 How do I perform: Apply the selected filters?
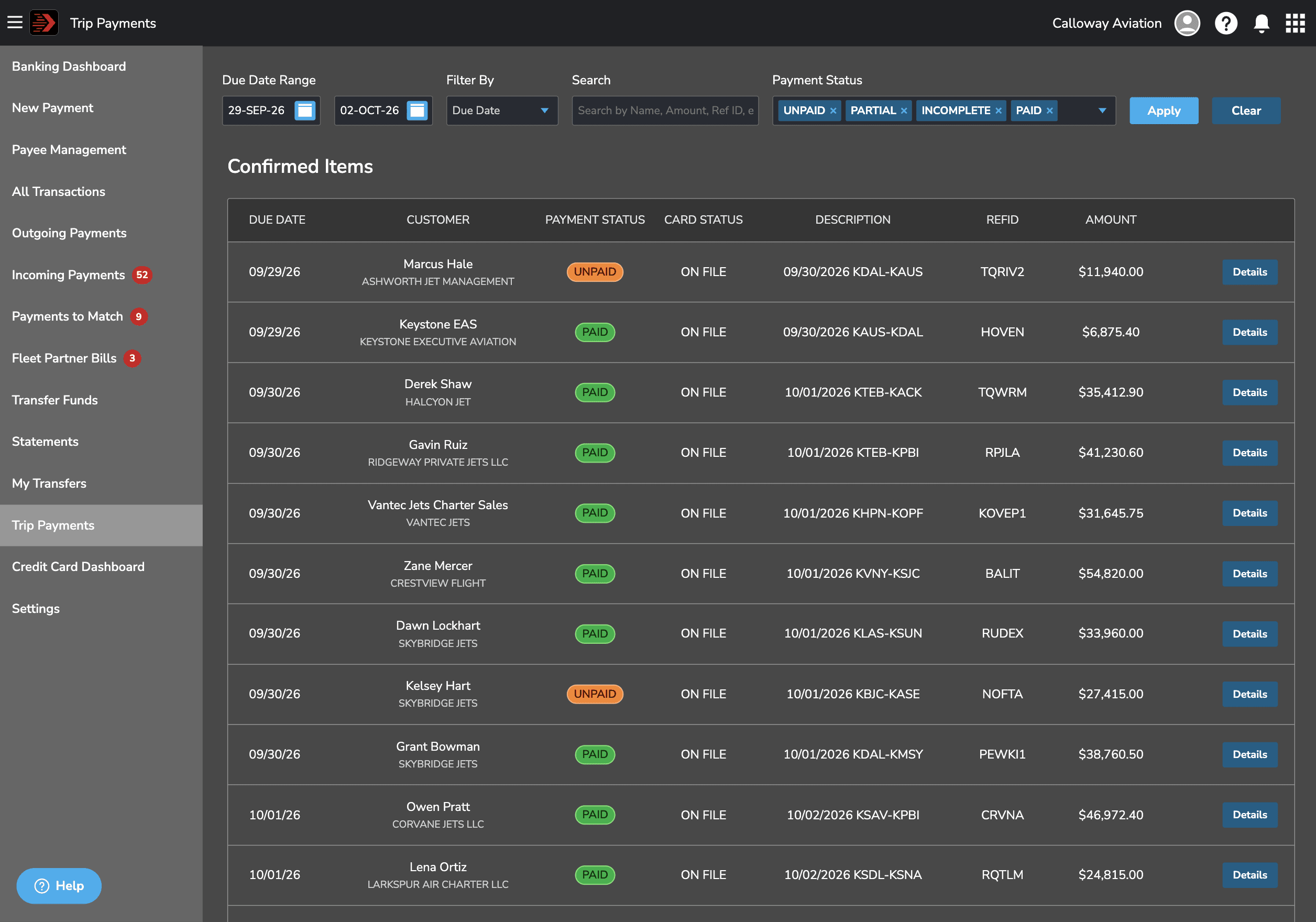[1164, 111]
